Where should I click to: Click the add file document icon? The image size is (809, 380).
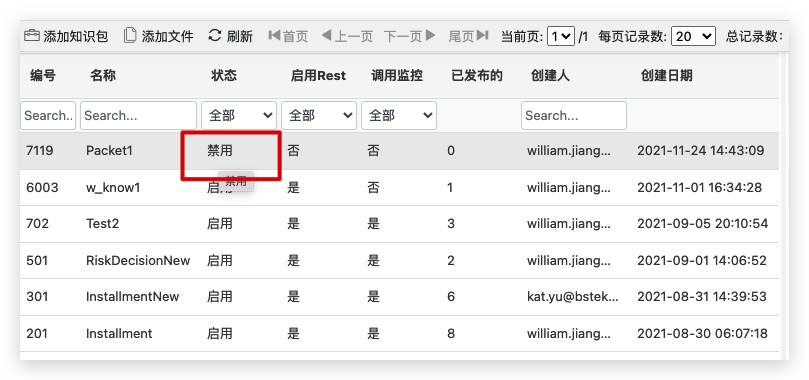(130, 36)
